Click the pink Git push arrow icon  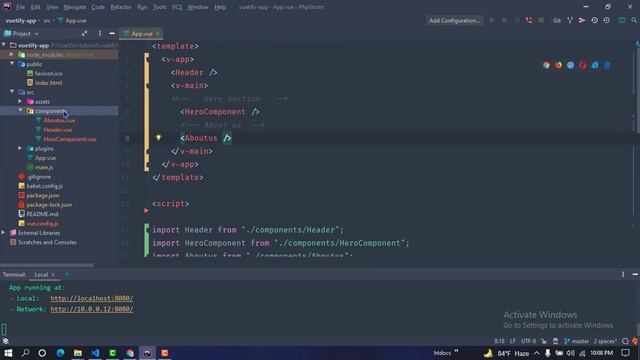click(x=582, y=20)
